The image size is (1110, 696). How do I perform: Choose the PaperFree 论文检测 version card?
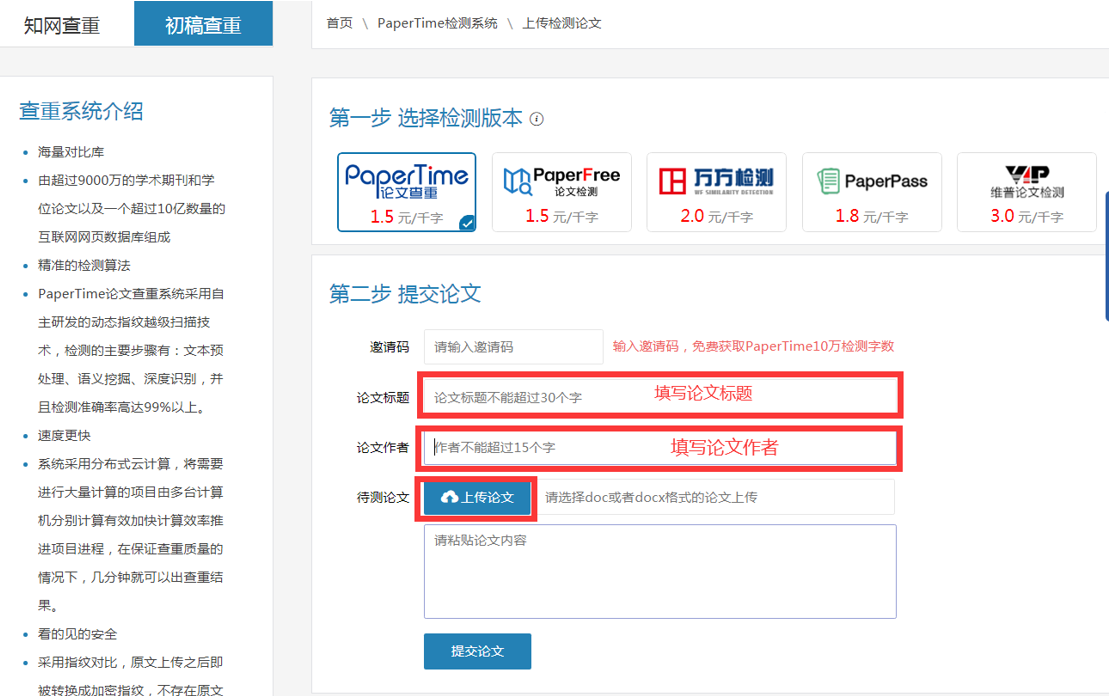click(x=561, y=192)
